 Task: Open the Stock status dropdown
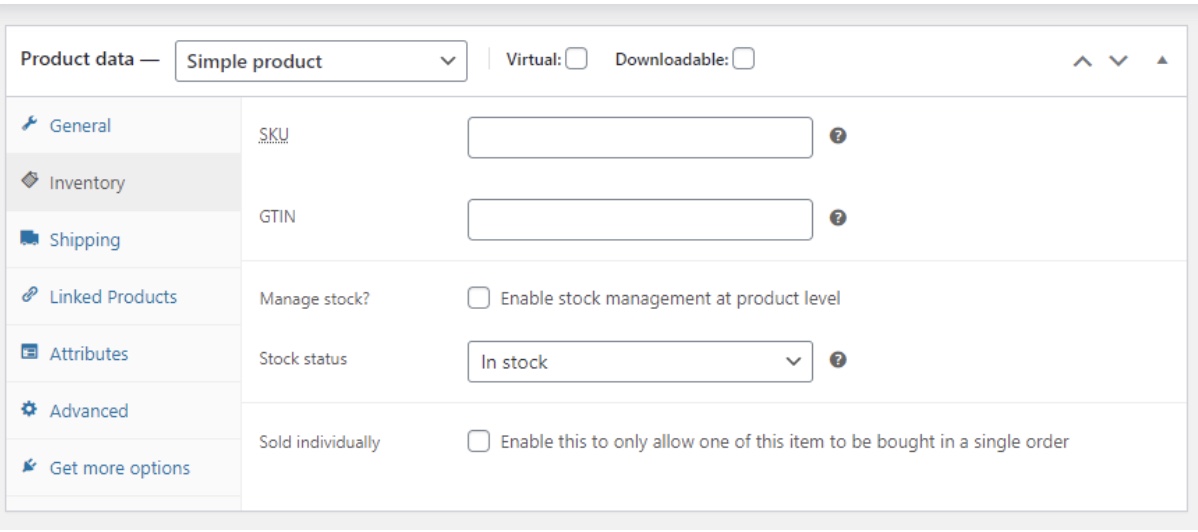(x=640, y=362)
